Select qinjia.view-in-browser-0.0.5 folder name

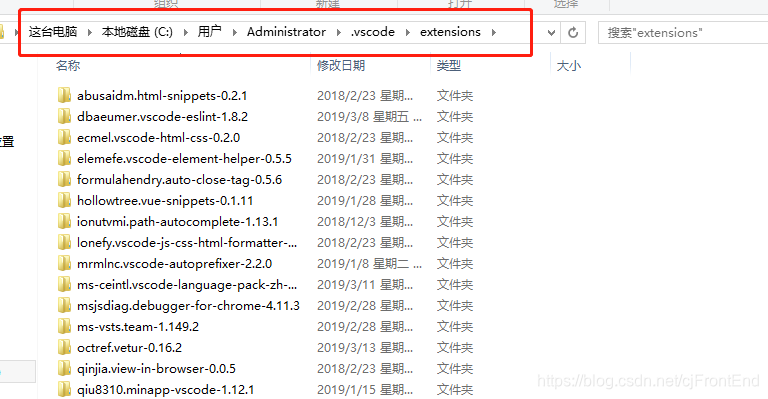click(x=156, y=369)
